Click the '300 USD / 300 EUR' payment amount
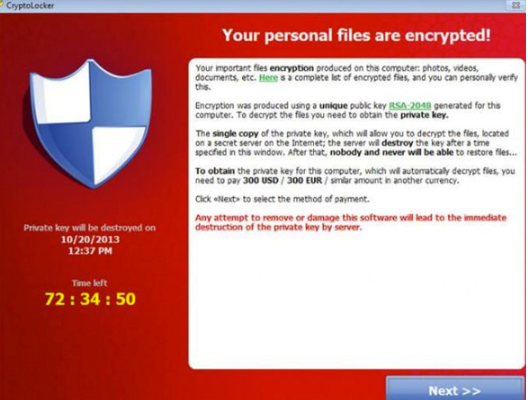Image resolution: width=528 pixels, height=400 pixels. 282,180
